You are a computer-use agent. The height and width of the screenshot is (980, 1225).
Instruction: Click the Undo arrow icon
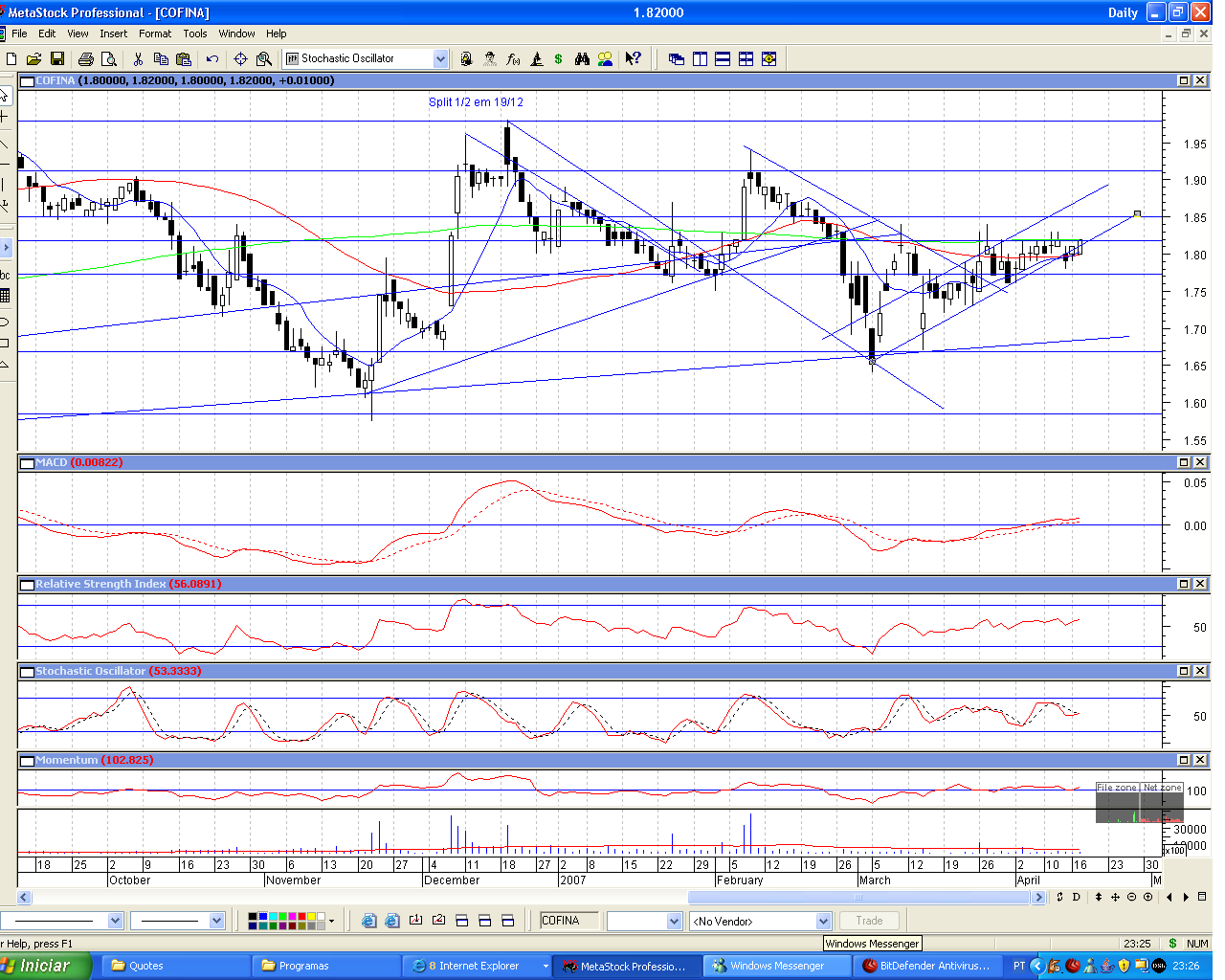point(212,59)
